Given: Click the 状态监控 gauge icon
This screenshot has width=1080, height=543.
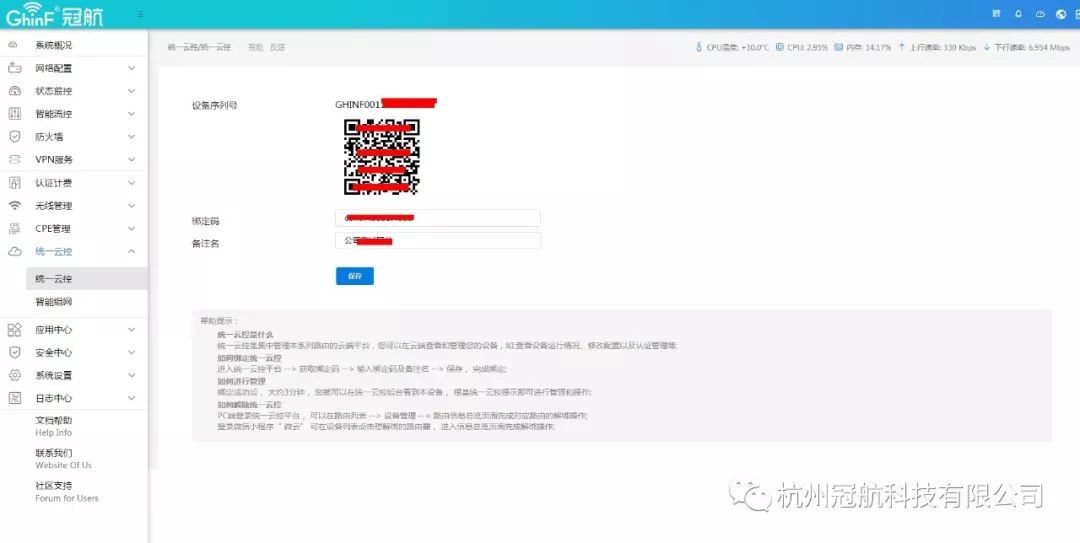Looking at the screenshot, I should (14, 91).
